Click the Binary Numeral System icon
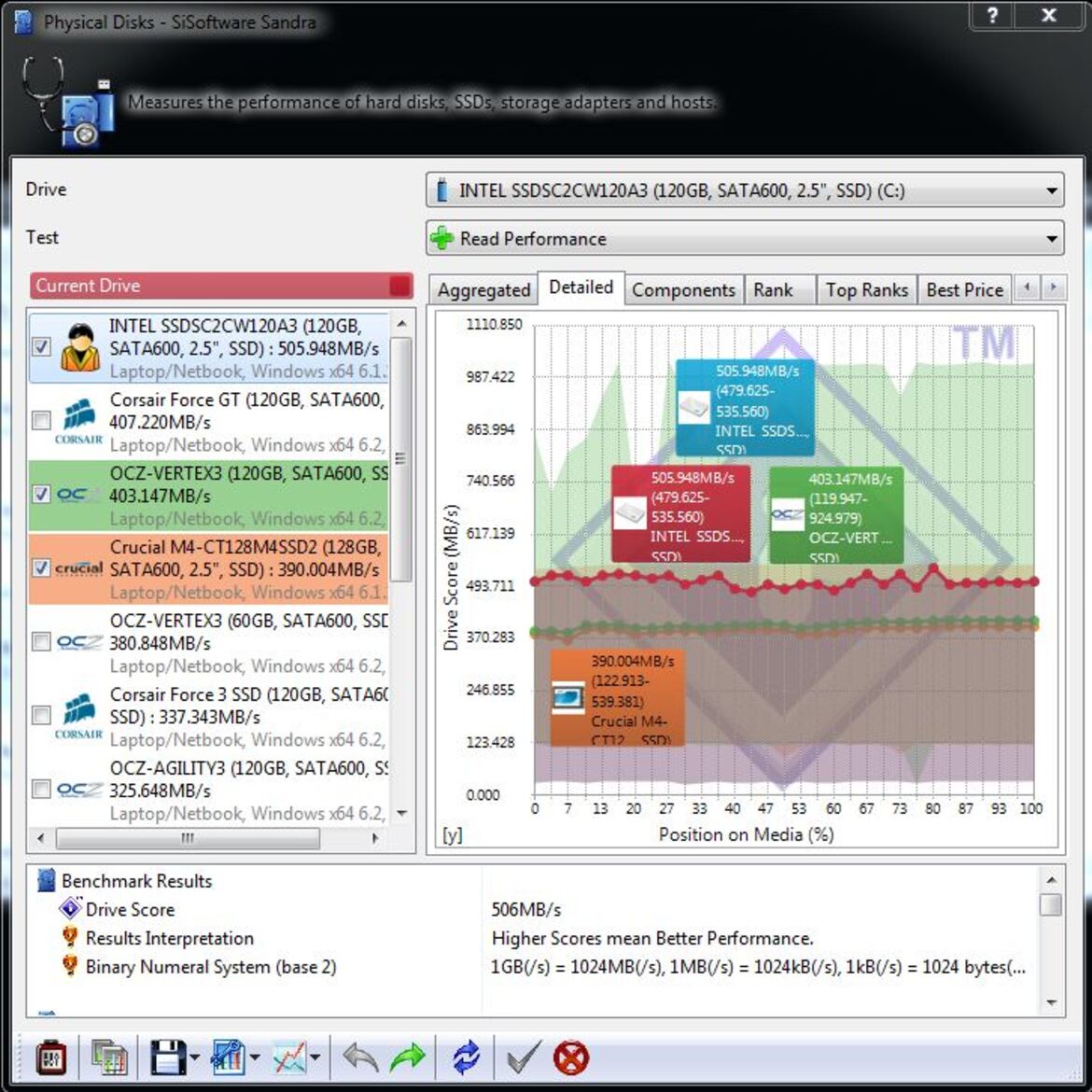Screen dimensions: 1092x1092 [70, 966]
